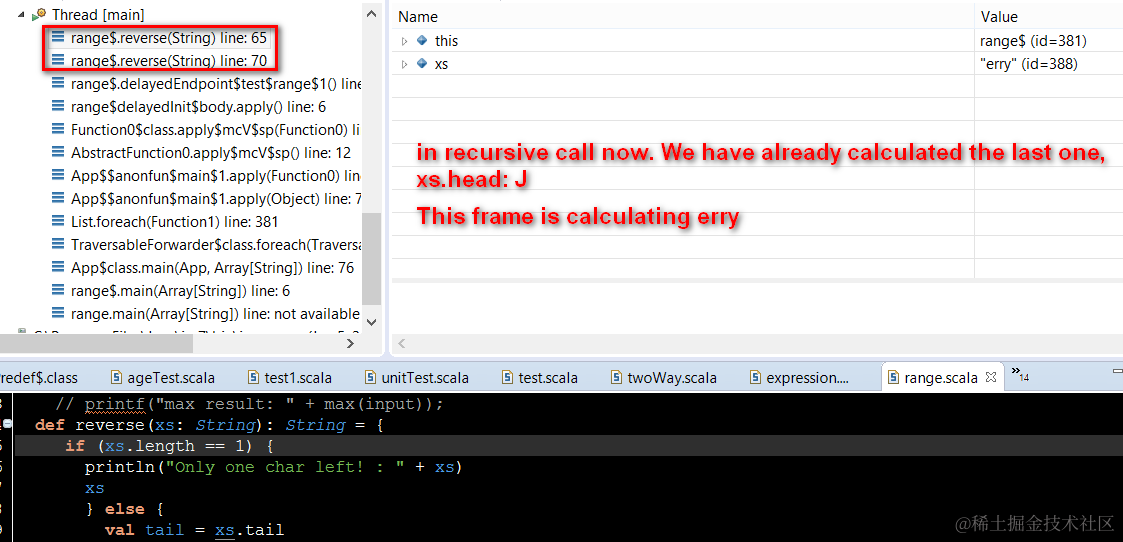The image size is (1123, 542).
Task: Click the Debug view horizontal scroll right arrow
Action: tap(350, 344)
